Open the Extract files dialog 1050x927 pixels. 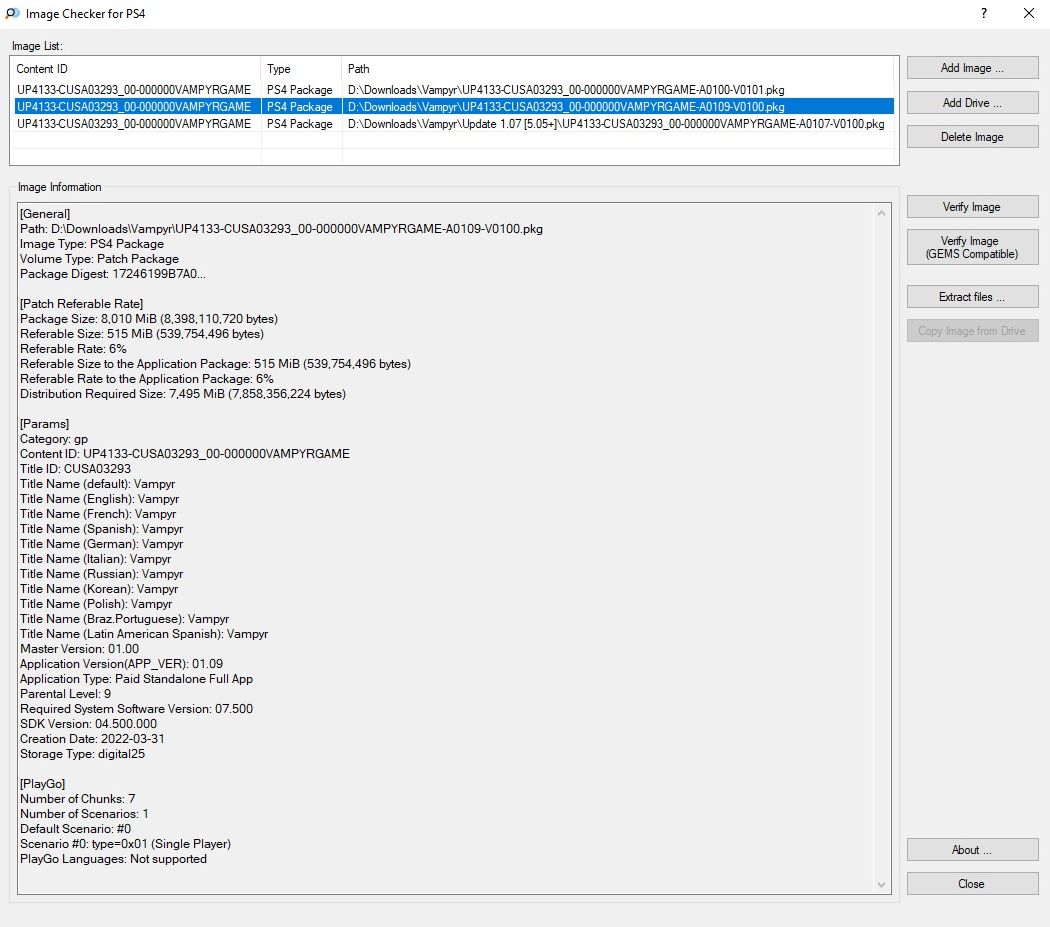click(972, 297)
